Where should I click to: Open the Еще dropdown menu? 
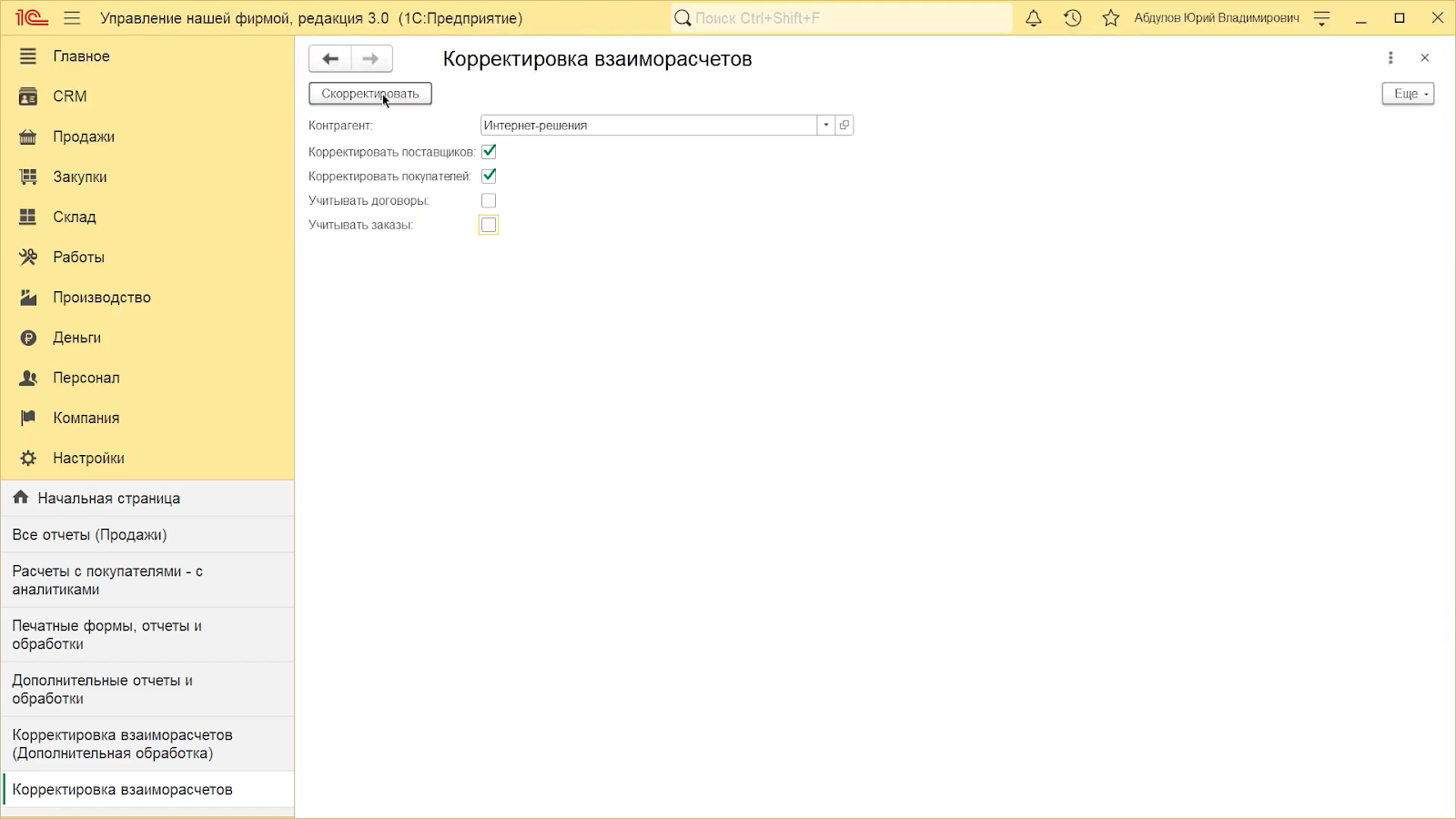pyautogui.click(x=1408, y=94)
